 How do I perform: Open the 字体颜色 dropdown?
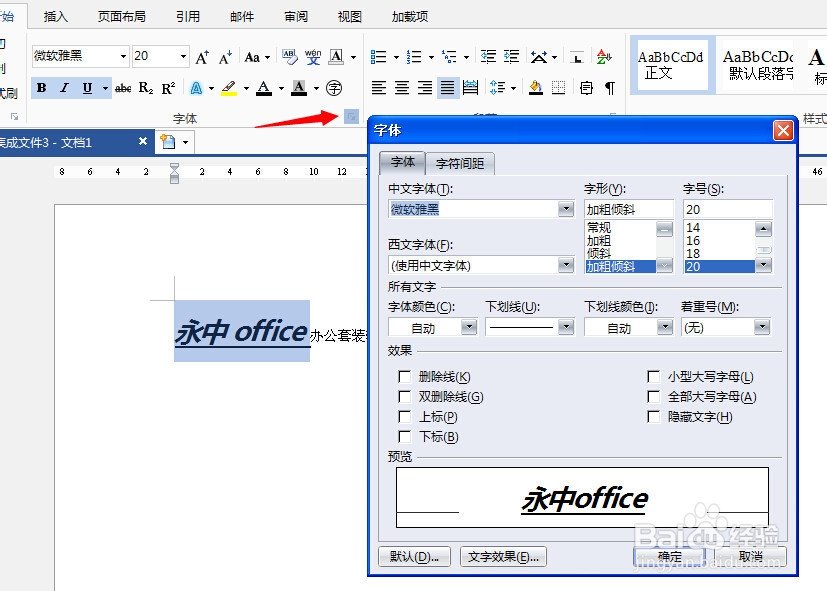pyautogui.click(x=469, y=327)
